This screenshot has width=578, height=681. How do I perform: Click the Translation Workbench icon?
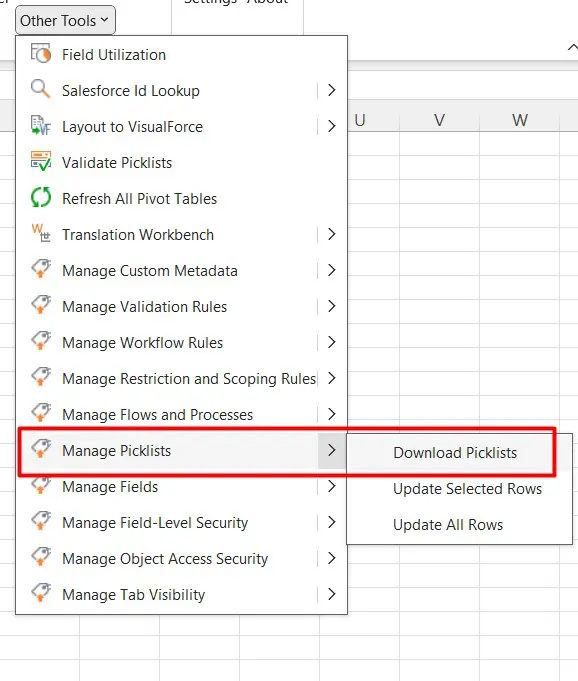[x=41, y=234]
